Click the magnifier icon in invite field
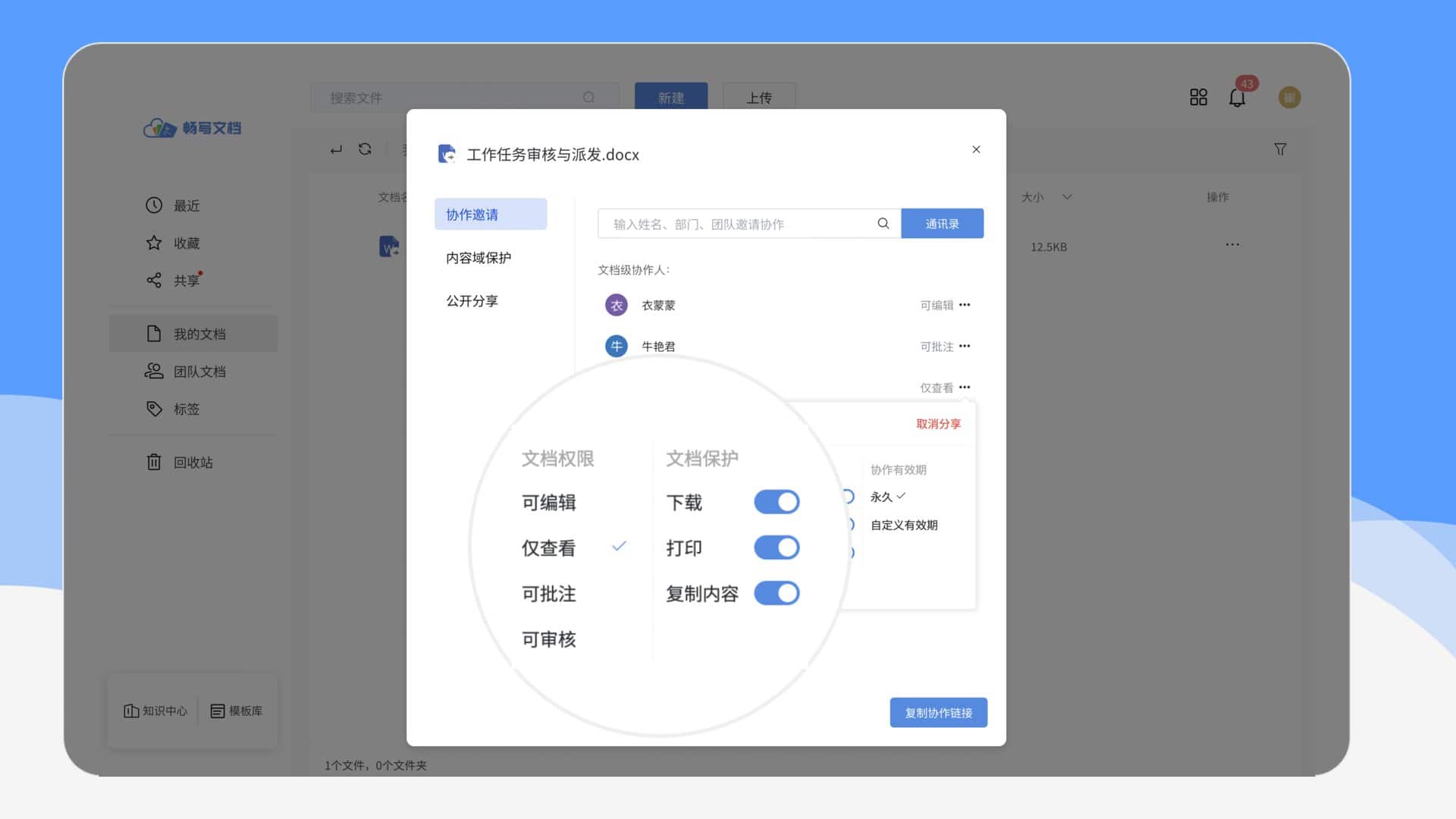The height and width of the screenshot is (819, 1456). 883,224
